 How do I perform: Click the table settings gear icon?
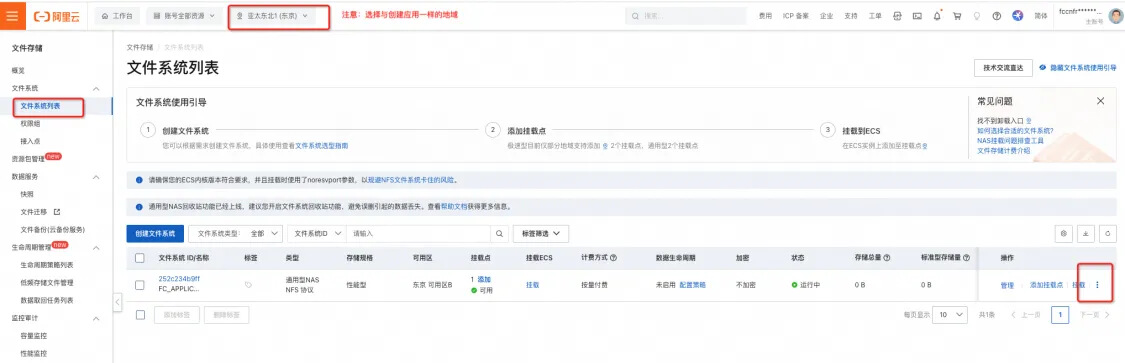[1063, 233]
